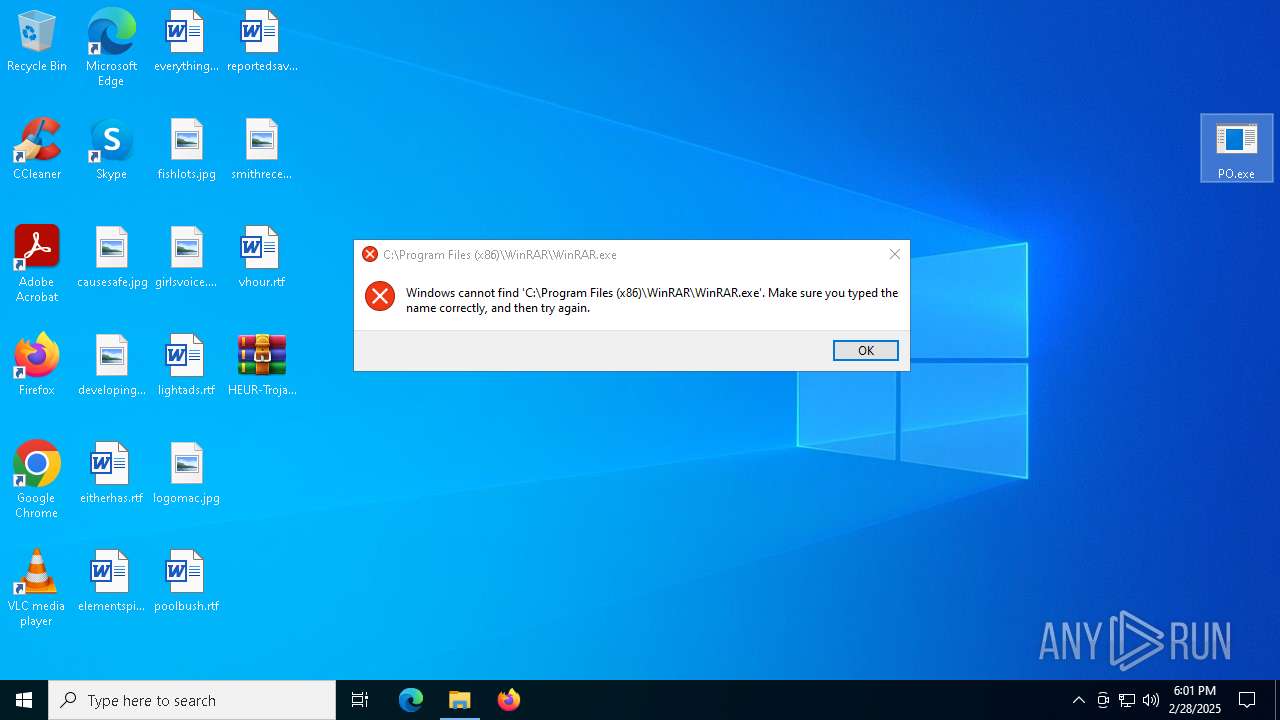
Task: Open the notification Action Center
Action: (x=1248, y=700)
